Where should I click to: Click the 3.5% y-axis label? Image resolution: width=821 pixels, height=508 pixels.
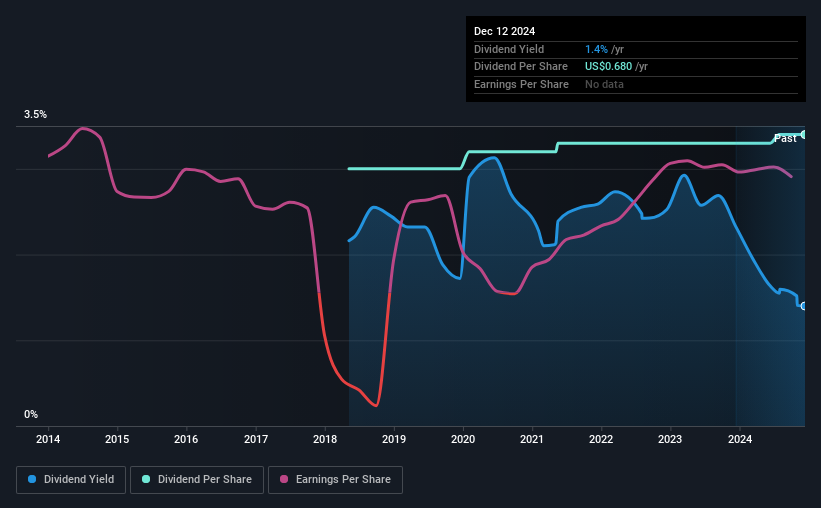(x=35, y=114)
